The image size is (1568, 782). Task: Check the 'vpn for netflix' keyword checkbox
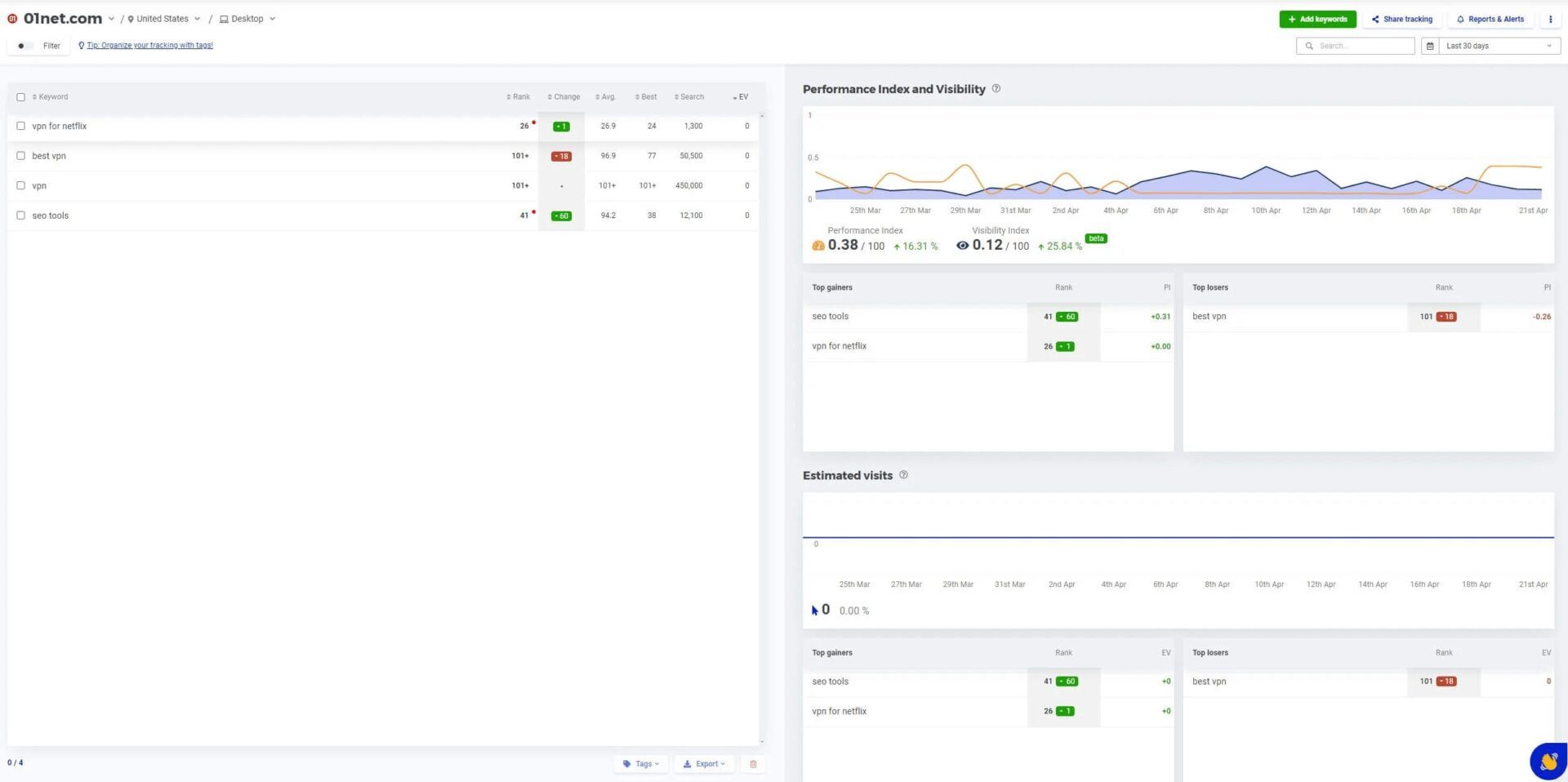21,126
